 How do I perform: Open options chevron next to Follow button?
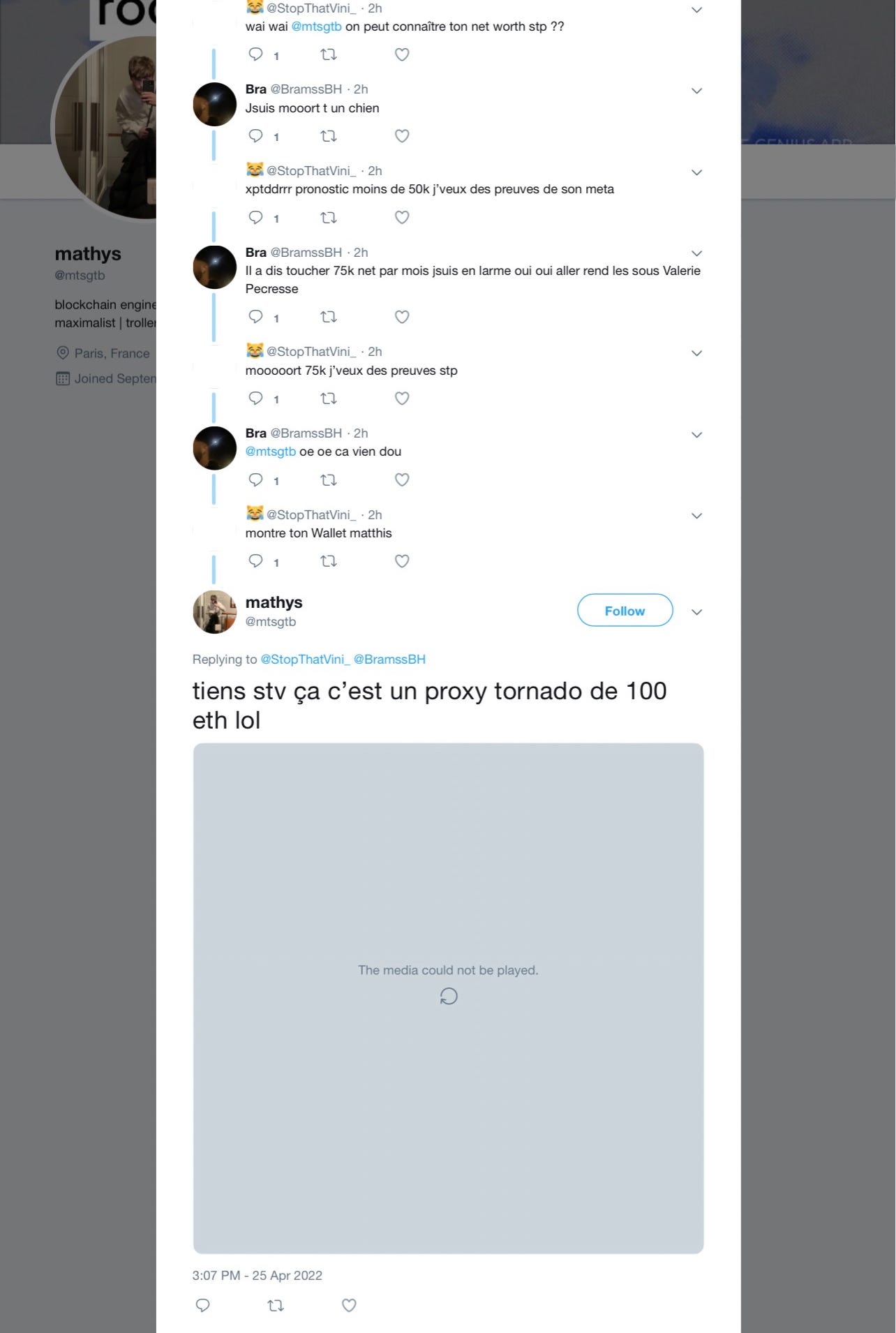pyautogui.click(x=696, y=612)
